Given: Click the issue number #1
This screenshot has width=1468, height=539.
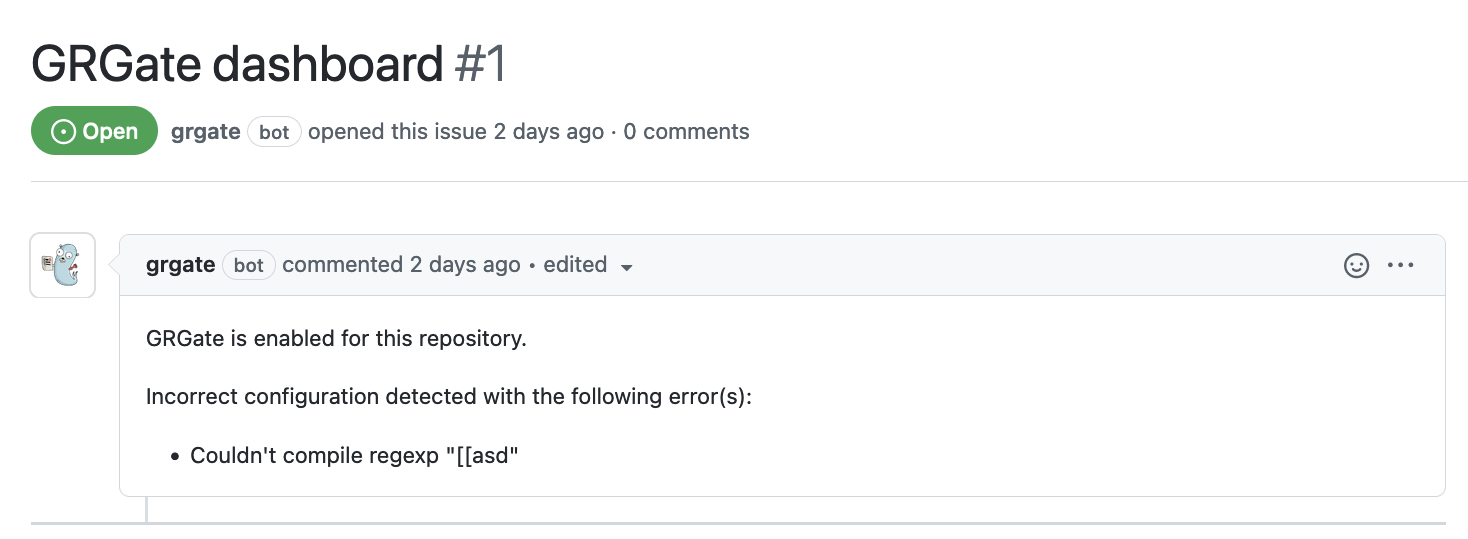Looking at the screenshot, I should (481, 64).
